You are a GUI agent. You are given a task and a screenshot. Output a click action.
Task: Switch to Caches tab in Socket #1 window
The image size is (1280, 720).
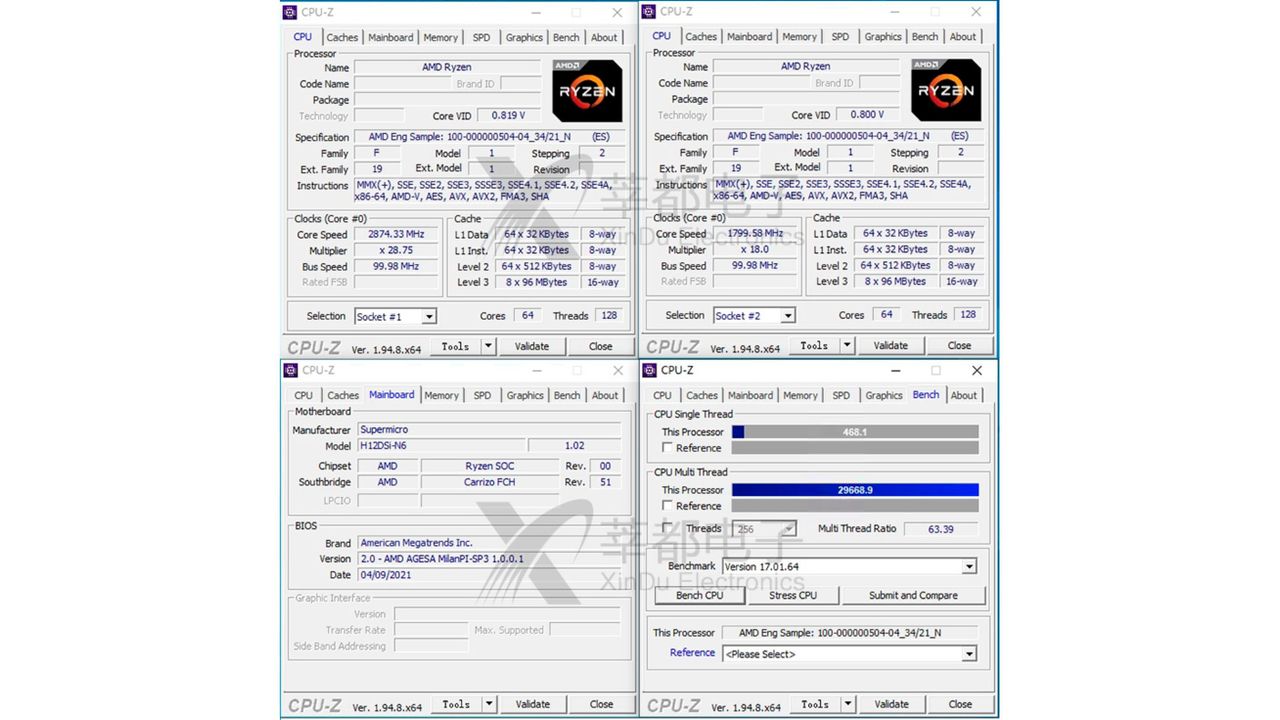(342, 37)
